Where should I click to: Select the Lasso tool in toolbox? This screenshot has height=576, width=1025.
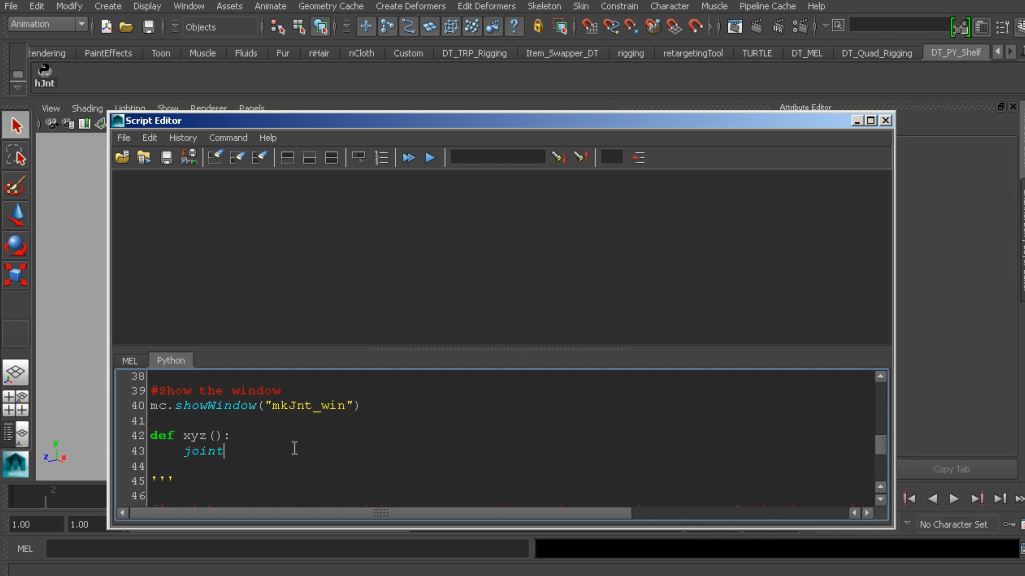(x=16, y=156)
